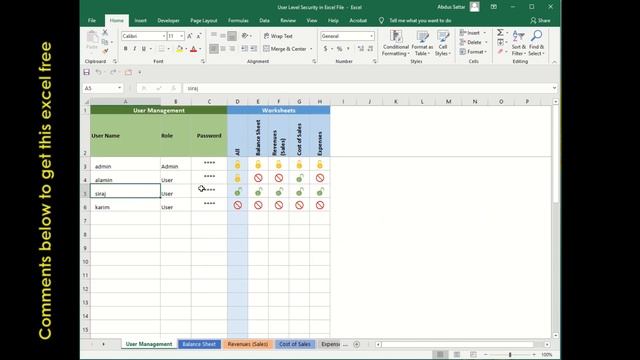Open the Calibri font name dropdown
Viewport: 640px width, 360px height.
[164, 36]
